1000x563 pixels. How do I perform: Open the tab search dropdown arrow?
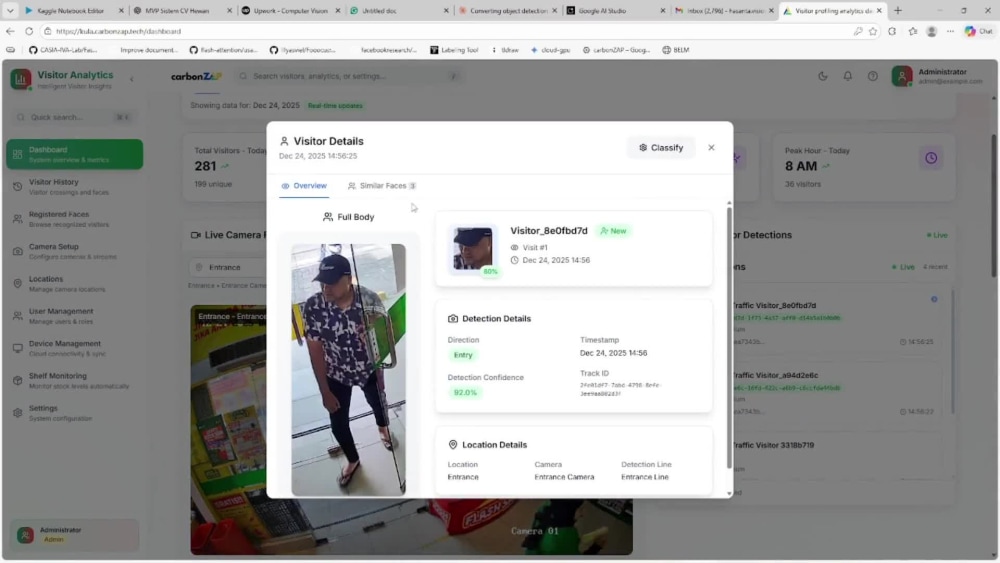point(10,11)
